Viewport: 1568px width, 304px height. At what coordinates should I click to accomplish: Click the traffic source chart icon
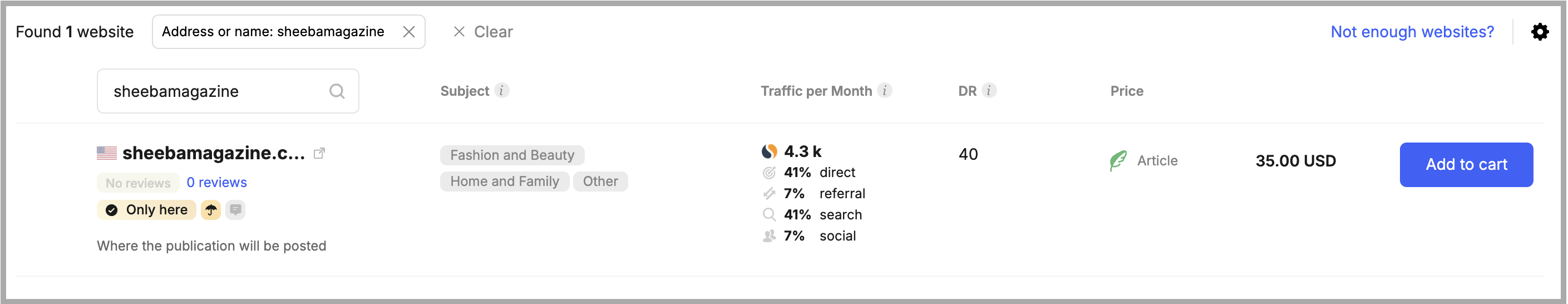click(x=770, y=151)
